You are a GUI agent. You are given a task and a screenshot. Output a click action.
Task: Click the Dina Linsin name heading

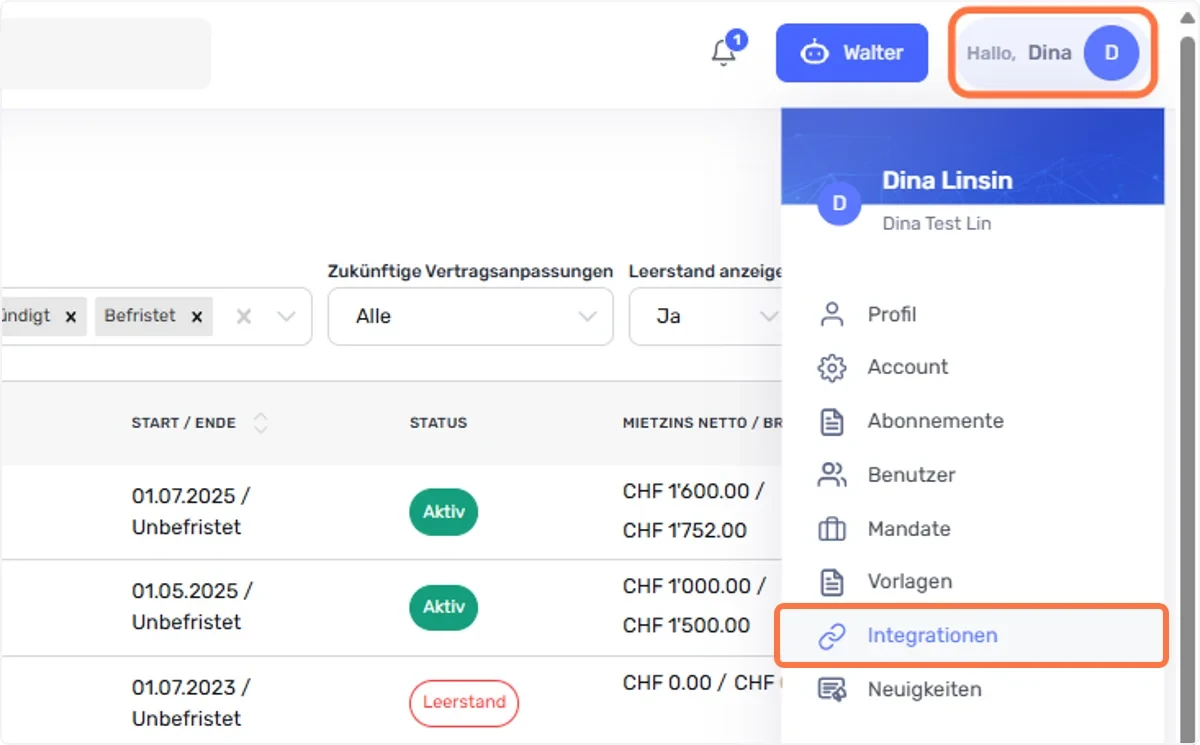(947, 180)
